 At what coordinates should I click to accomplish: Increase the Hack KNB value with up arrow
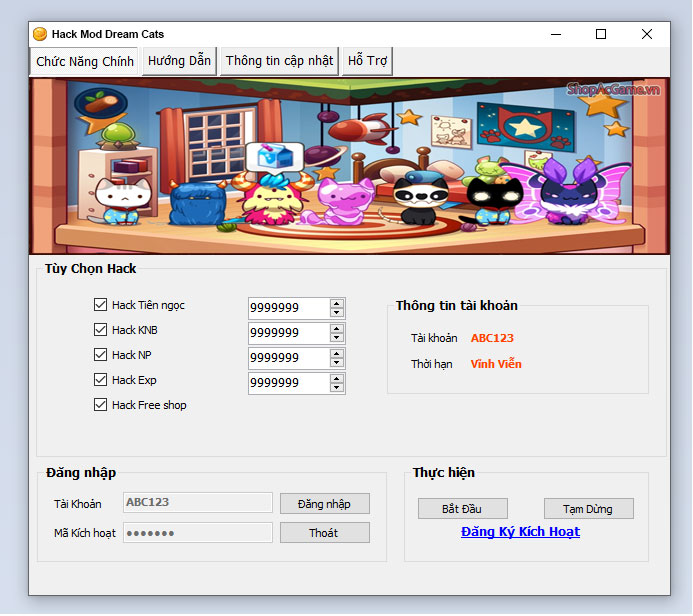coord(337,329)
